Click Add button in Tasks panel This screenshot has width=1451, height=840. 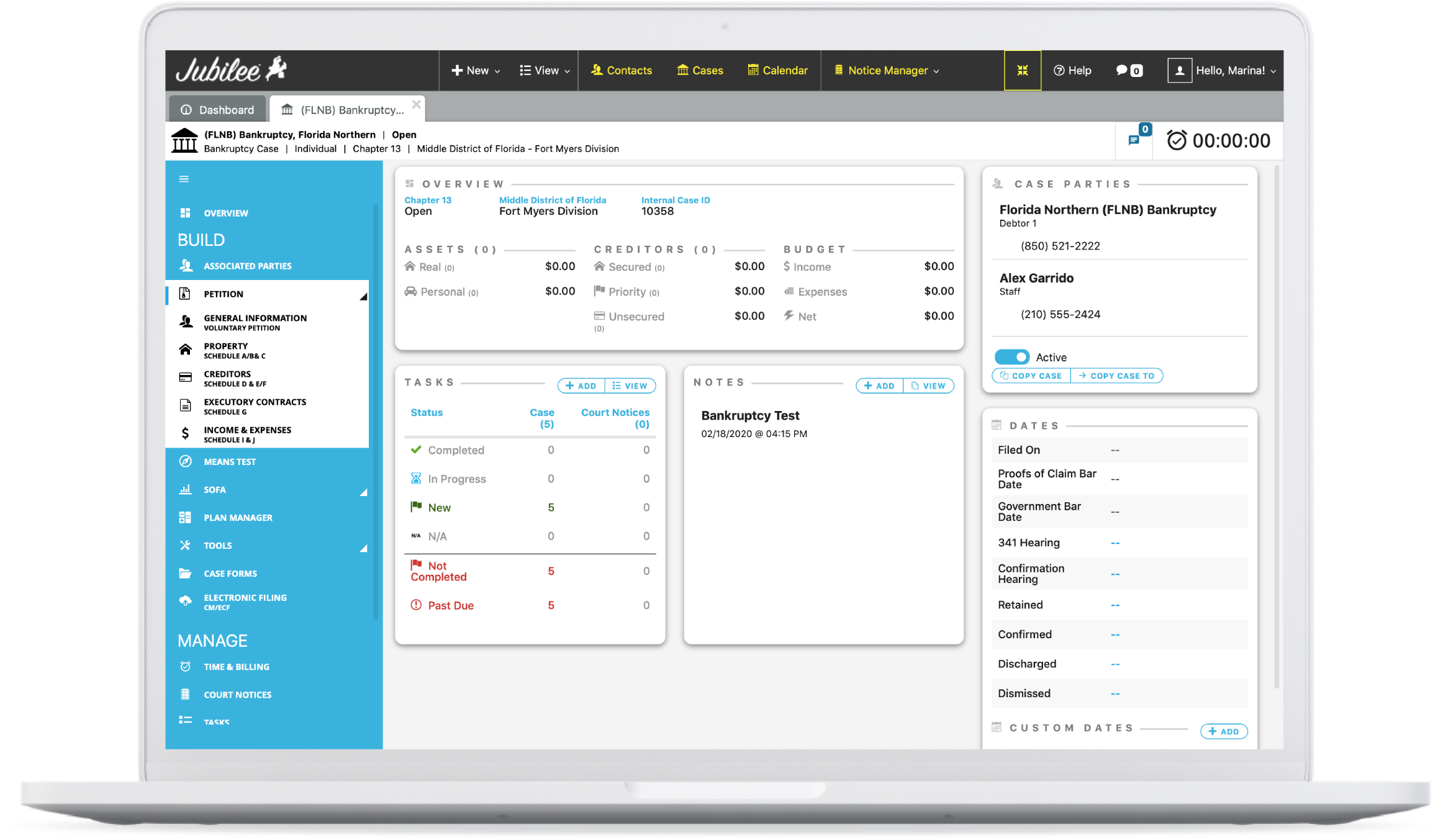pos(581,386)
